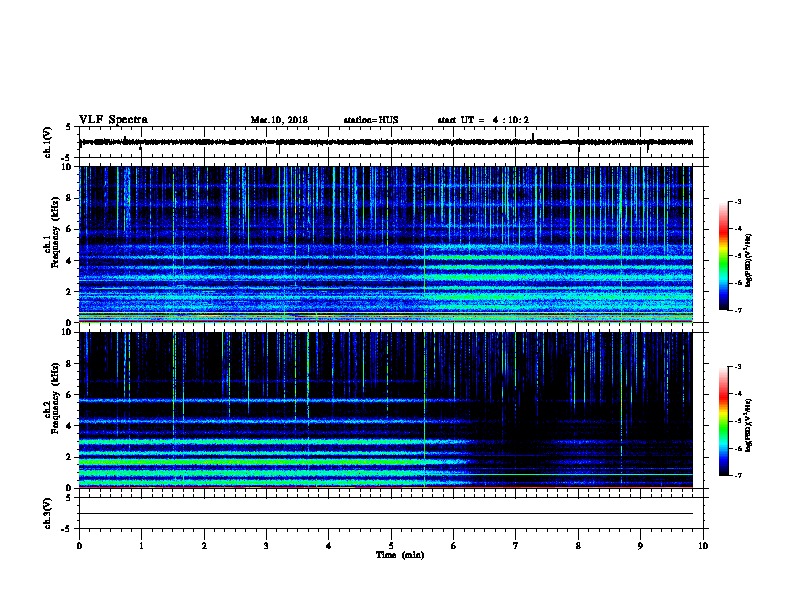Click the "5" tick on the time axis

[x=391, y=546]
